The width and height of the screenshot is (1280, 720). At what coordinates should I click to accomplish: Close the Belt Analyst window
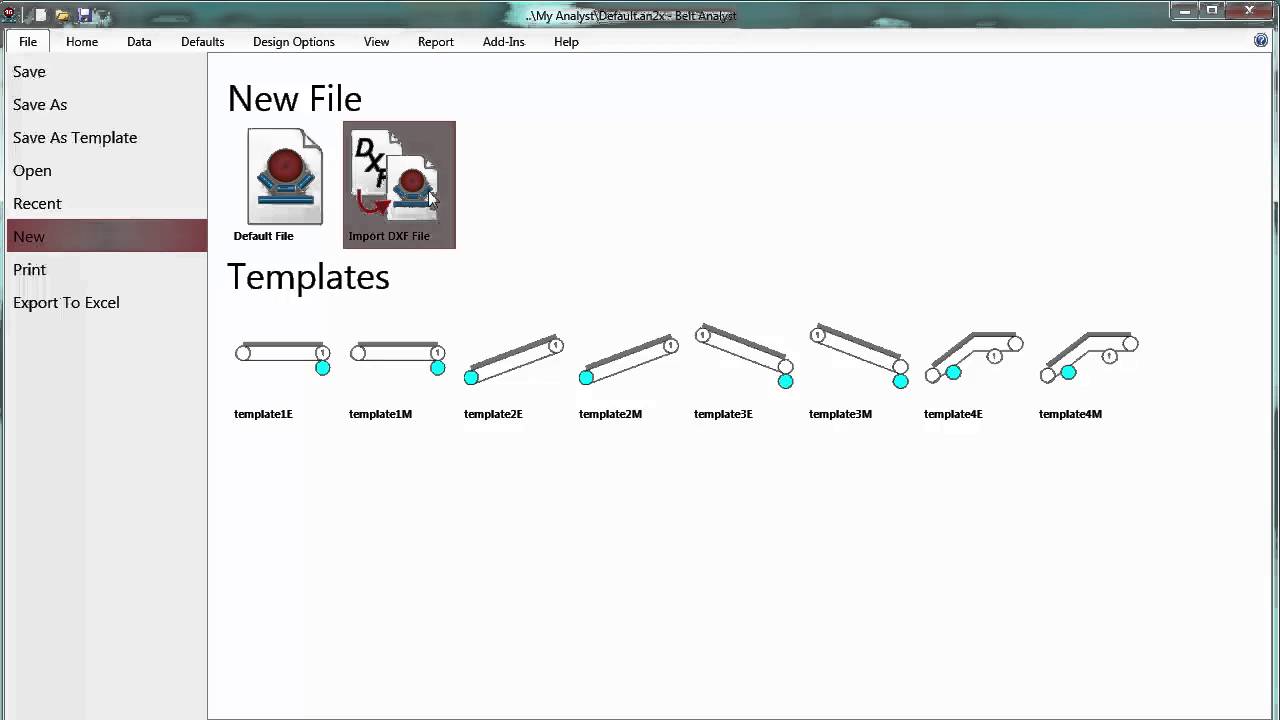tap(1250, 10)
